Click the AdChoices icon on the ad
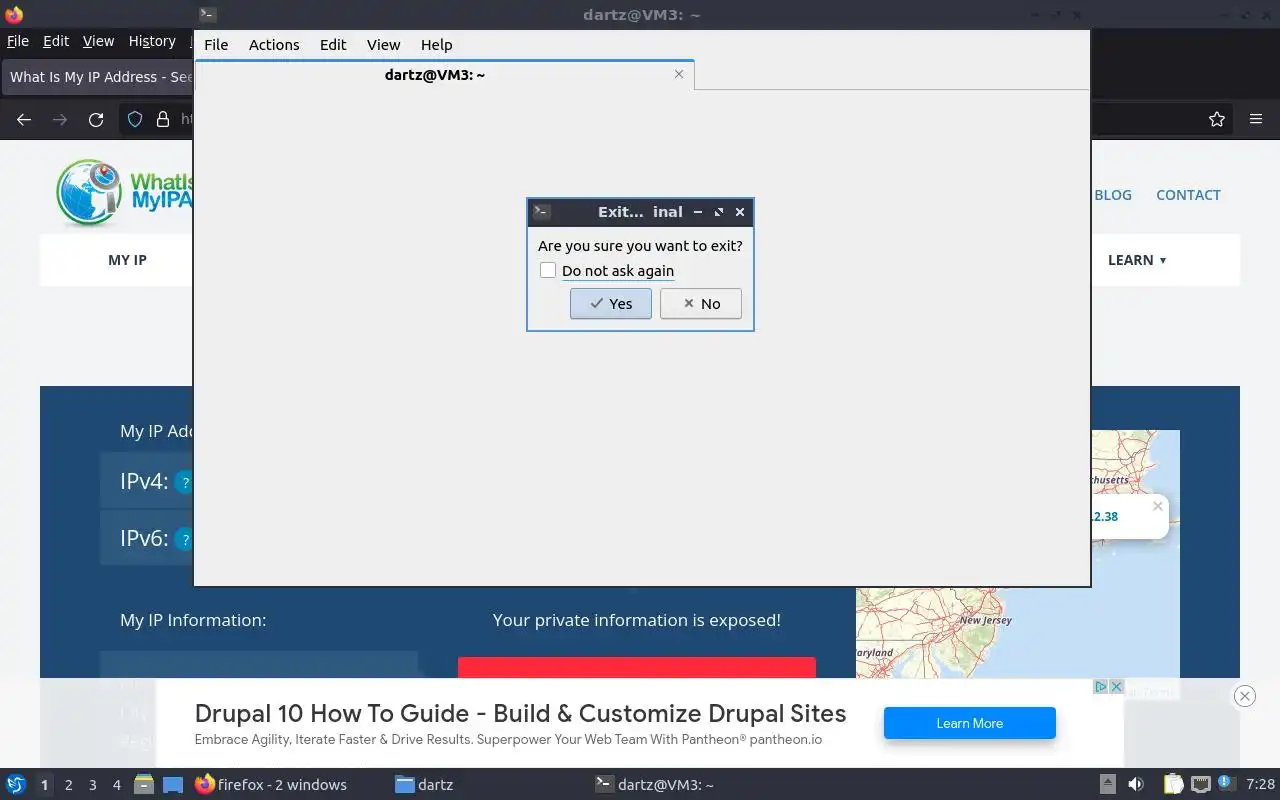This screenshot has width=1280, height=800. [1100, 686]
